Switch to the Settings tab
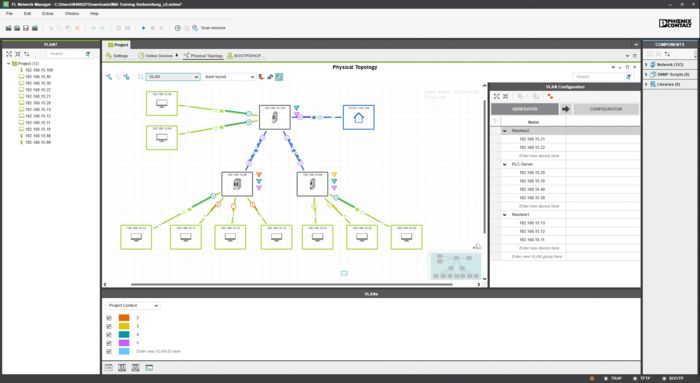This screenshot has width=700, height=383. pyautogui.click(x=117, y=56)
